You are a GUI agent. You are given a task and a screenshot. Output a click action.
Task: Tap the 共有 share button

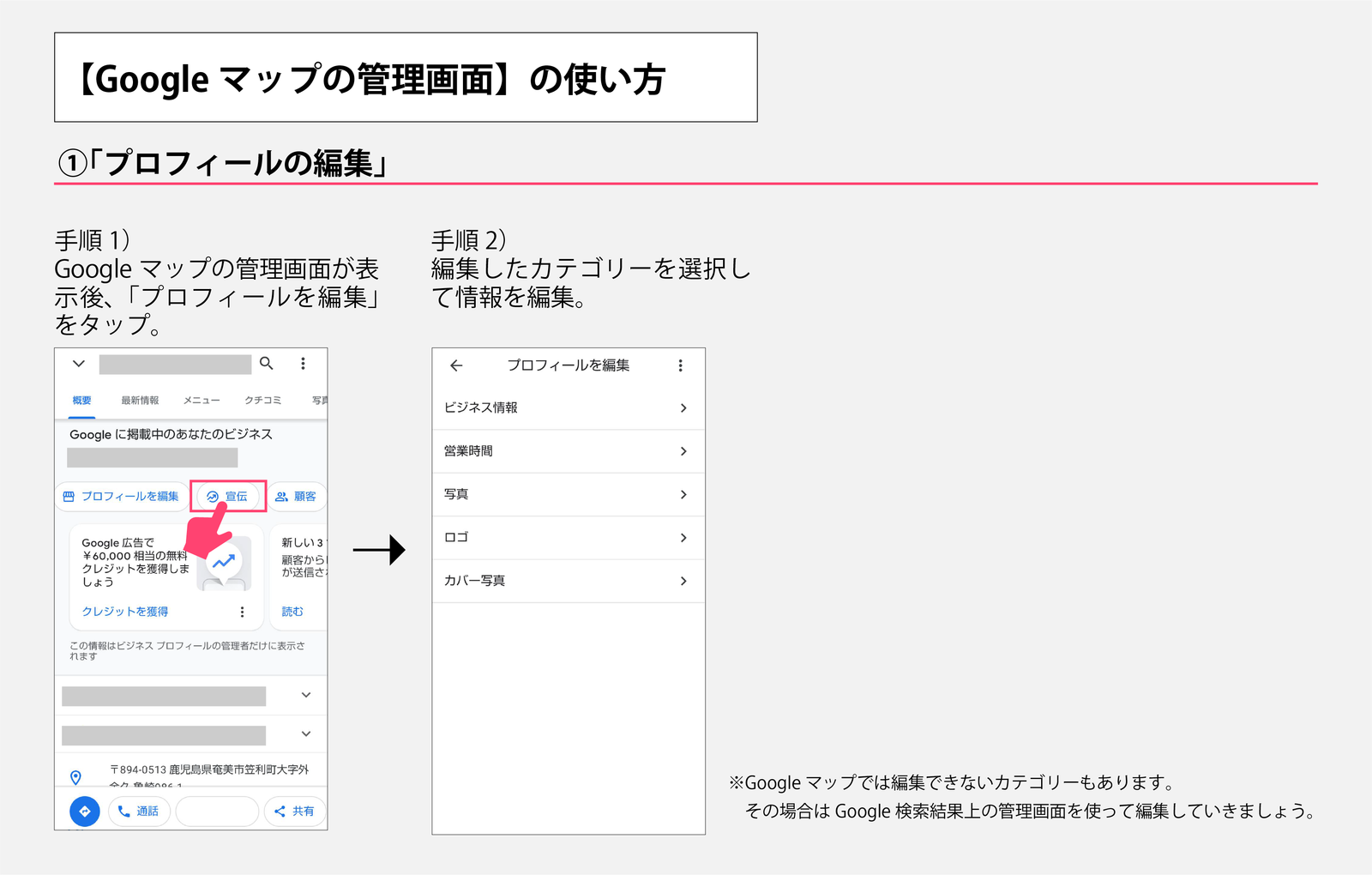(294, 812)
